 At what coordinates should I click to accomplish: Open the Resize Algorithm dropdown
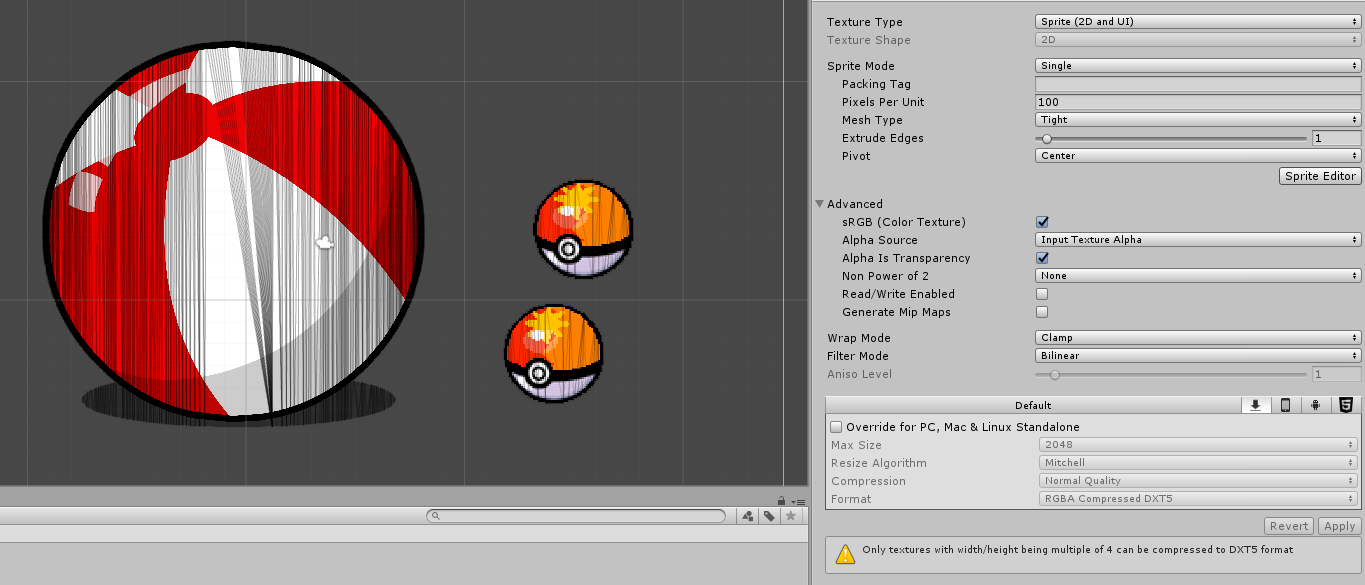point(1198,463)
